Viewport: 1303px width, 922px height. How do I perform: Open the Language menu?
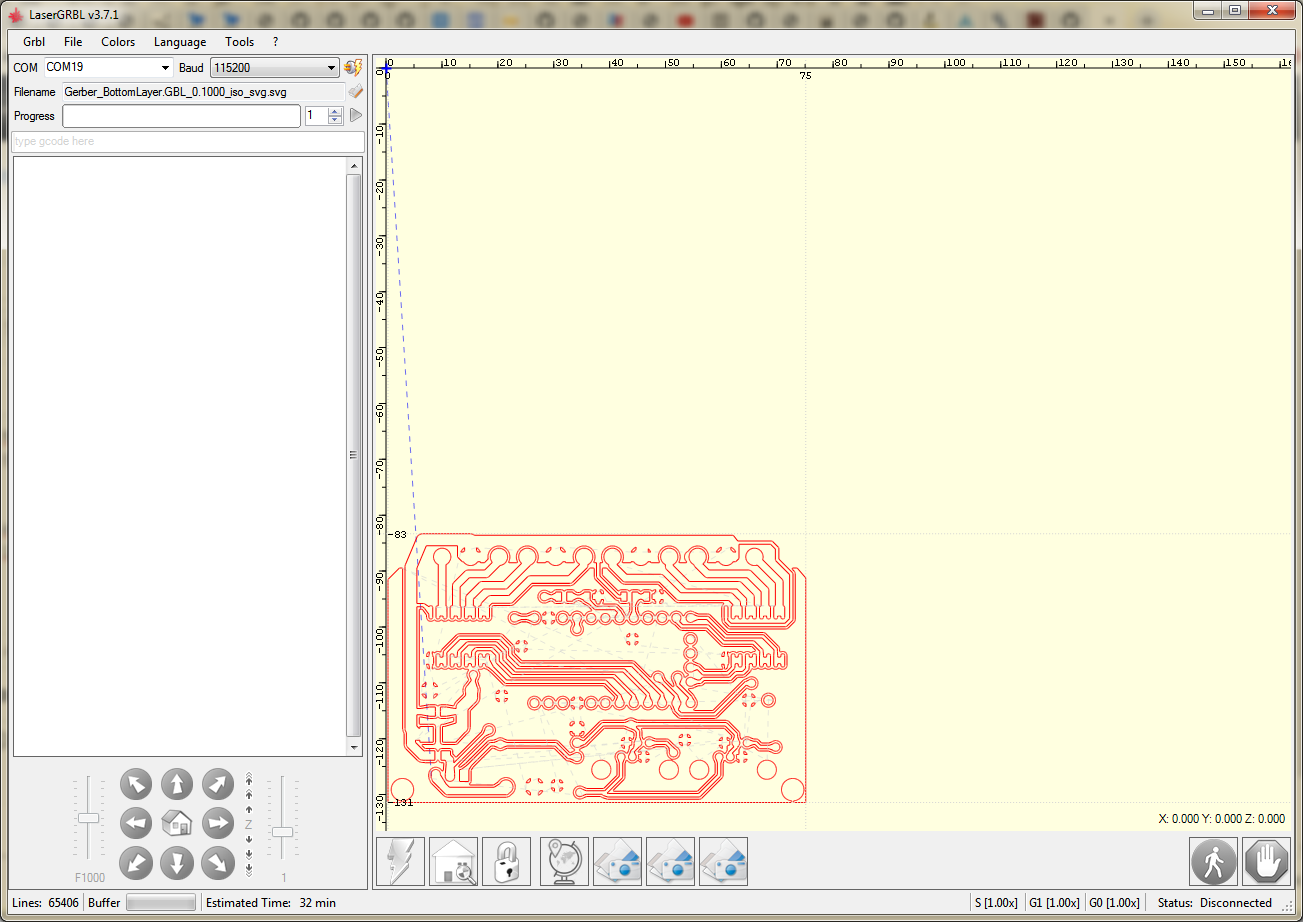(x=180, y=42)
